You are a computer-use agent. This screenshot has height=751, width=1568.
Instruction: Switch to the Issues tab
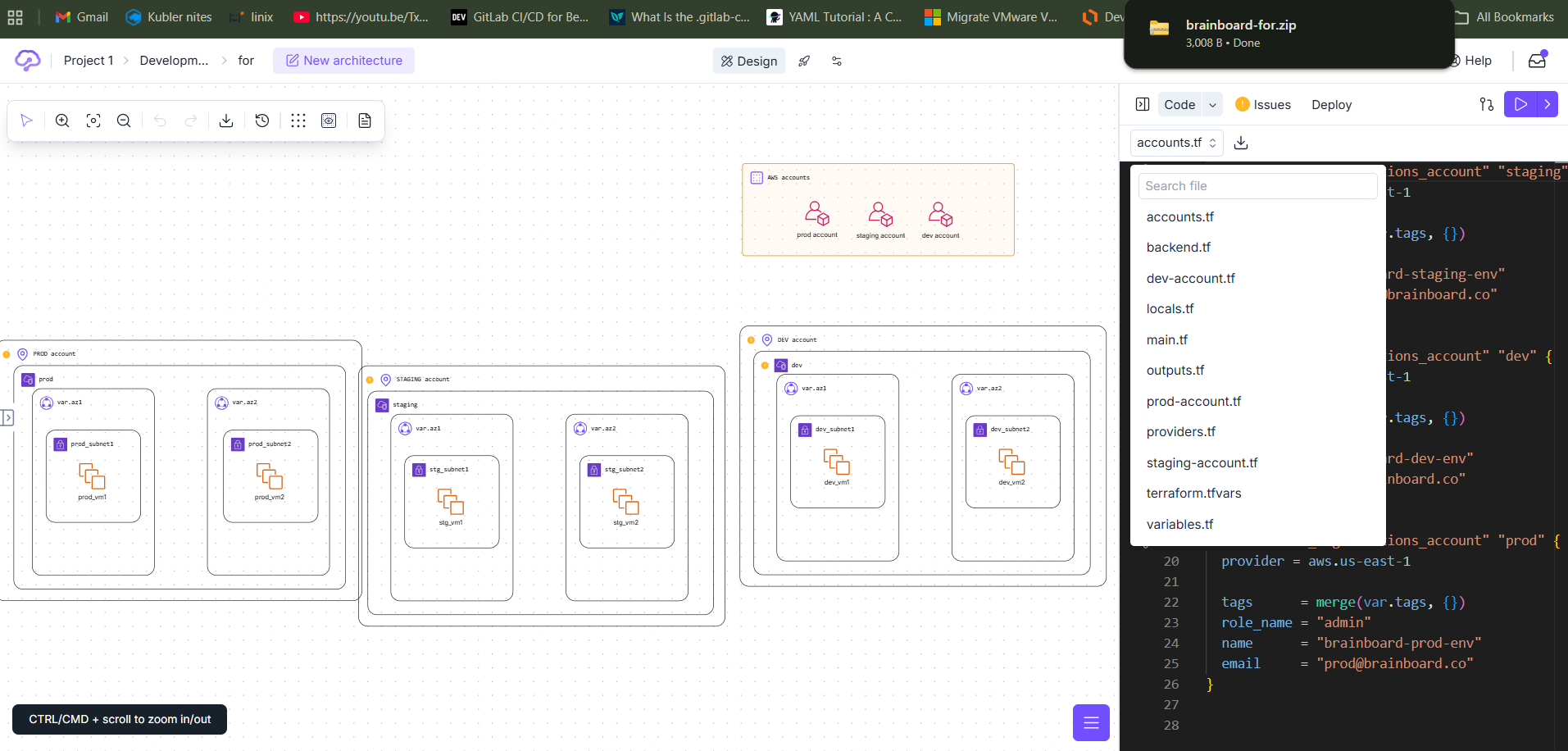tap(1263, 105)
